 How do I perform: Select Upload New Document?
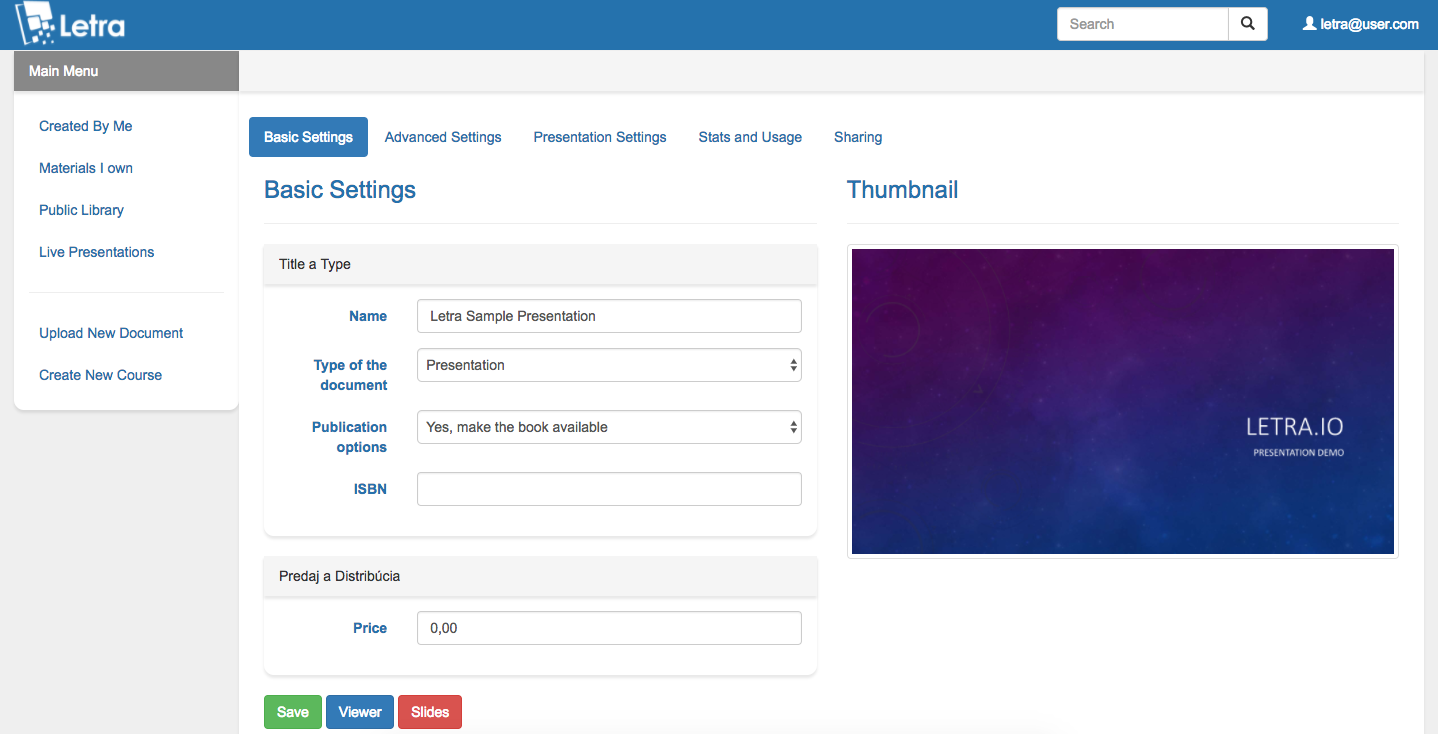(111, 333)
